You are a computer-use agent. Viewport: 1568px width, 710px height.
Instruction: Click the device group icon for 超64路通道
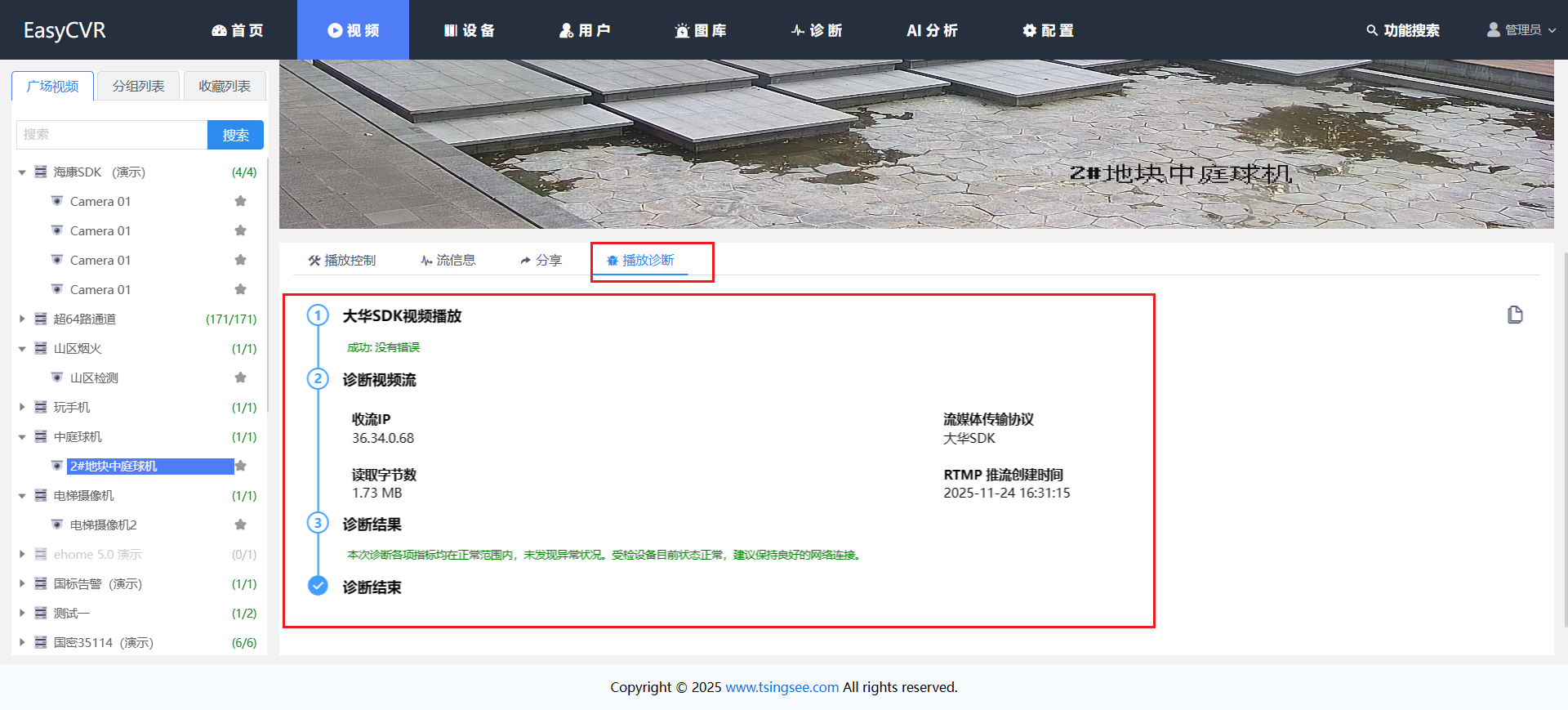40,319
